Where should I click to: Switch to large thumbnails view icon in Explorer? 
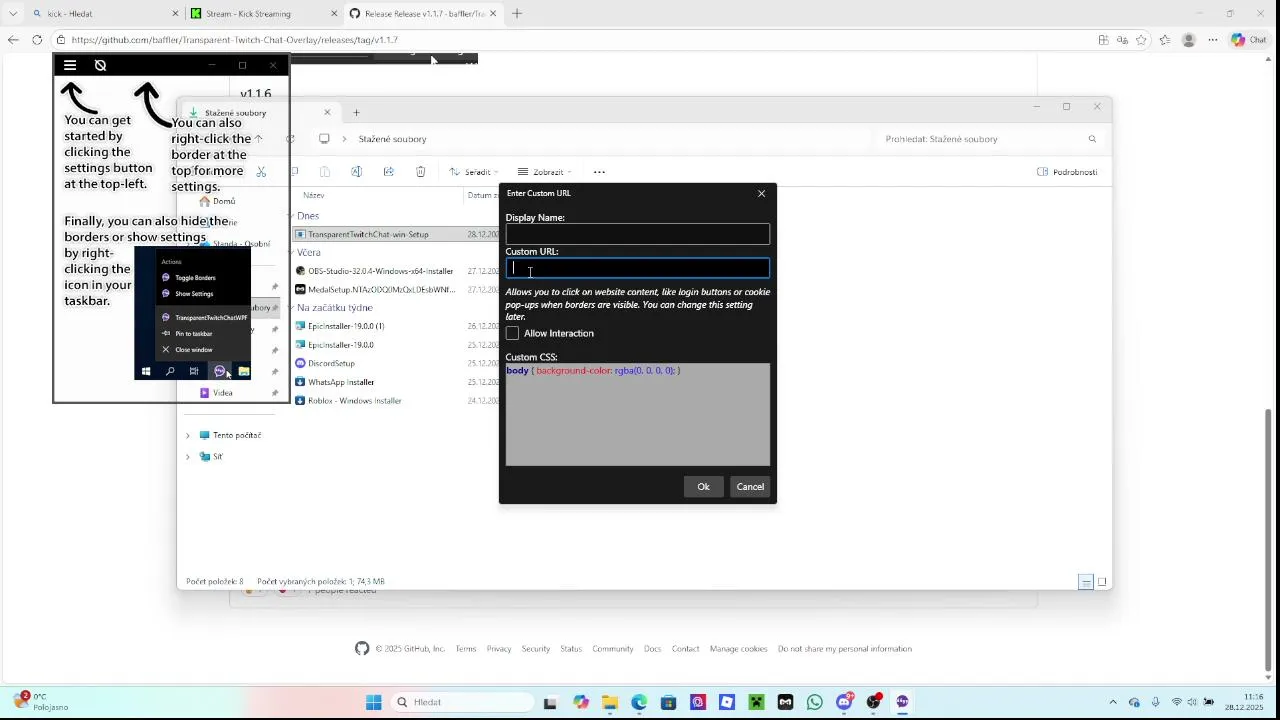[x=1102, y=582]
